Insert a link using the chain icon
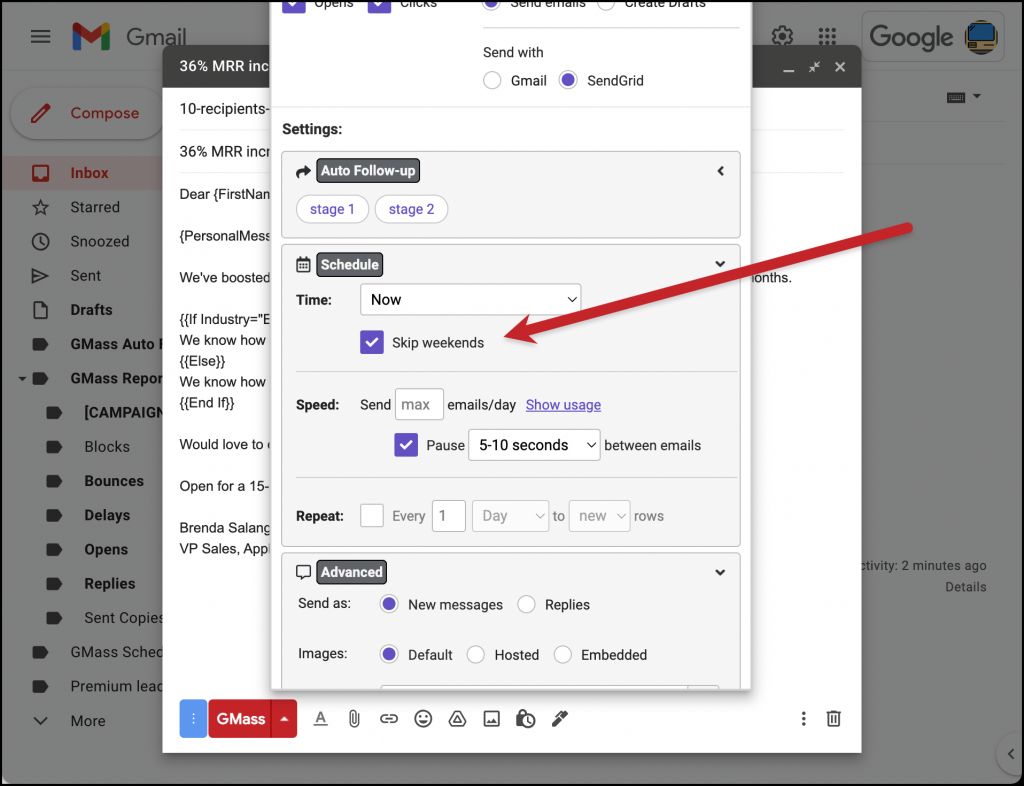 pos(388,718)
